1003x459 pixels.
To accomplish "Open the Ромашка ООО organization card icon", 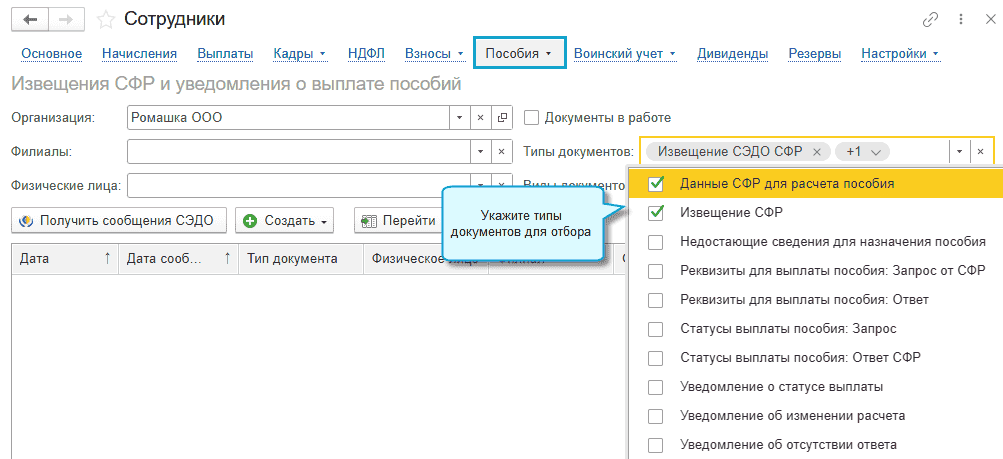I will point(502,118).
